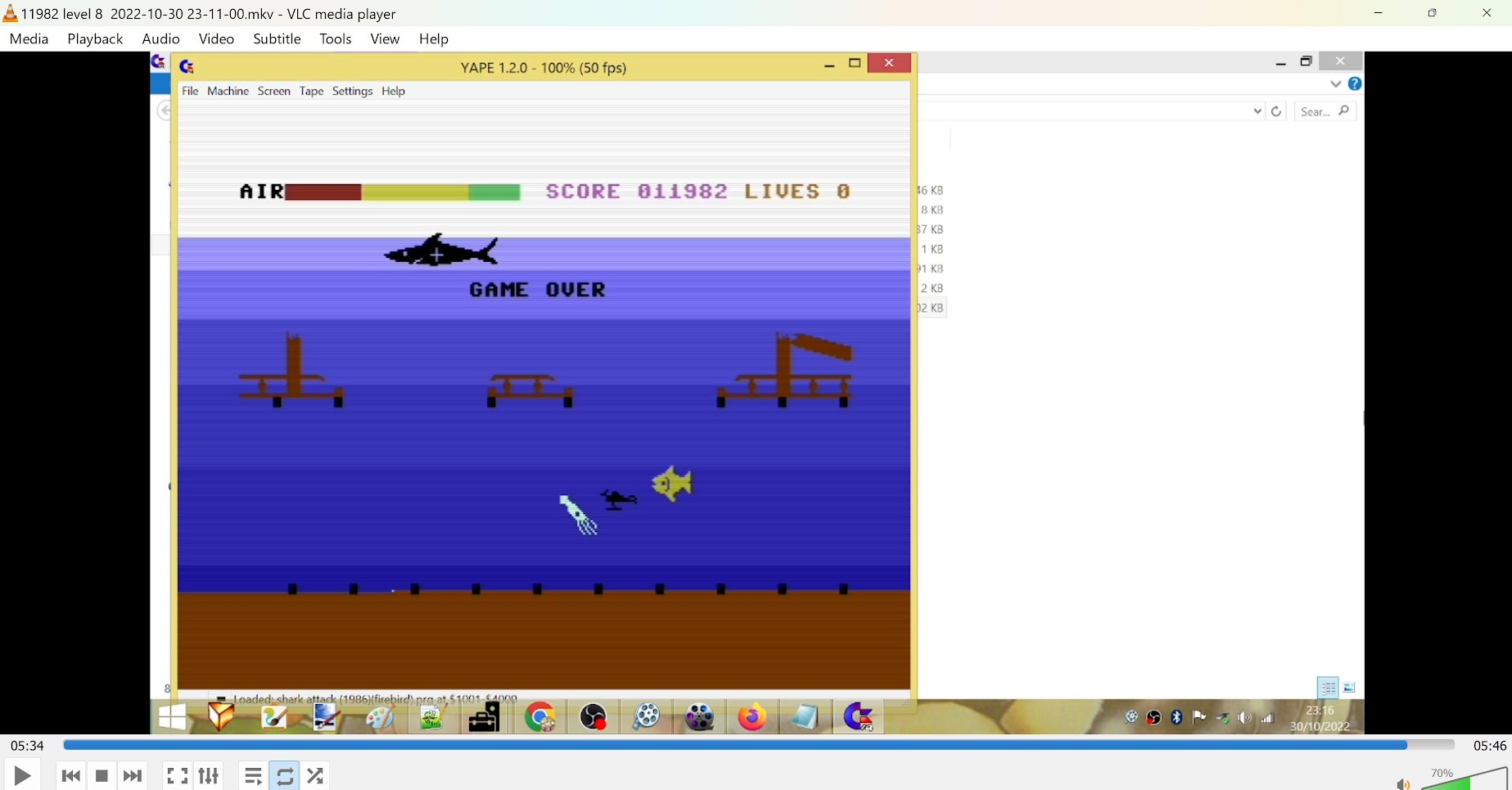Stop playback with the Stop button
Screen dimensions: 1512x790
click(102, 775)
